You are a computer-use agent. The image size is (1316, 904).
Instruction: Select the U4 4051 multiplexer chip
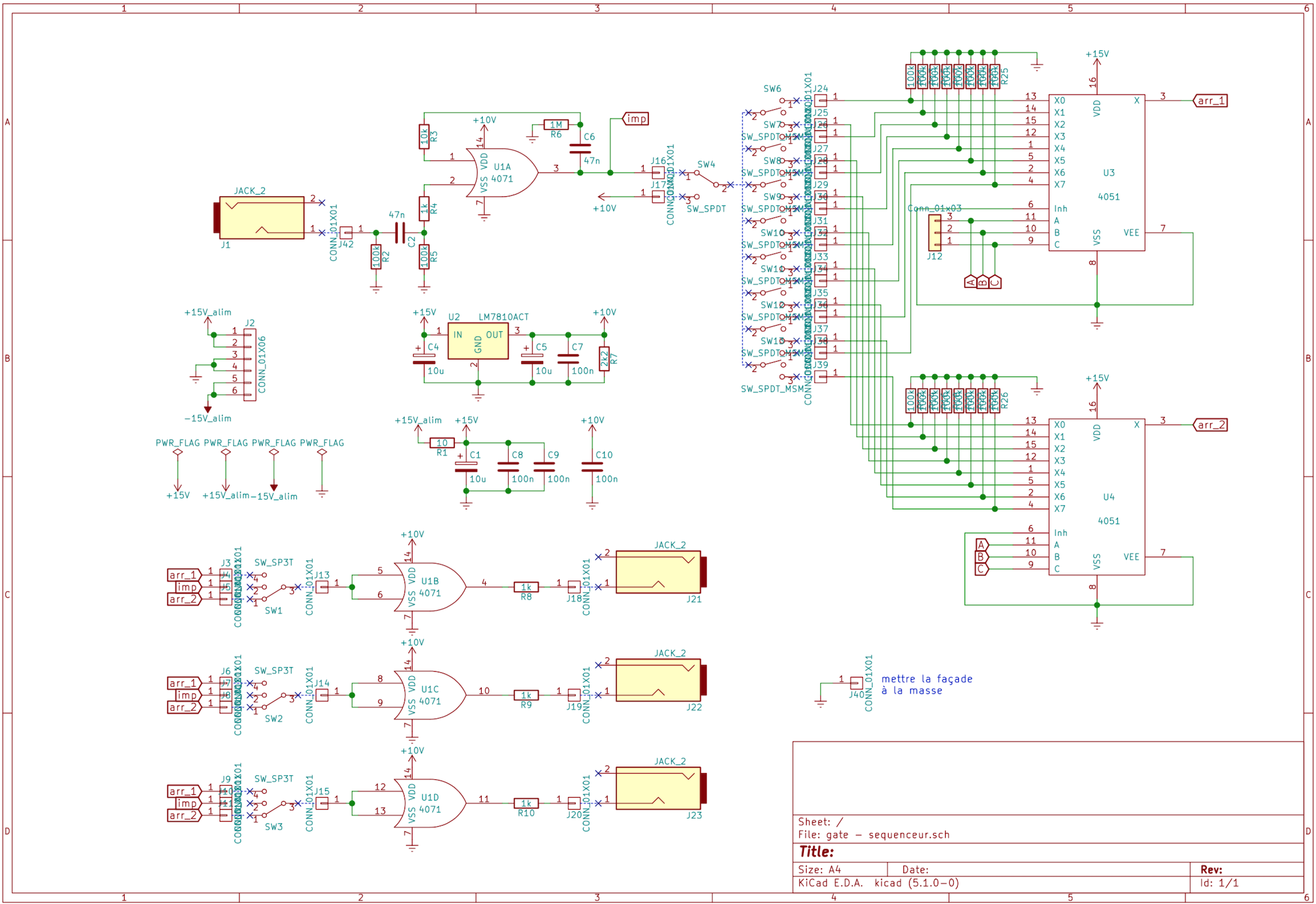(x=1096, y=497)
